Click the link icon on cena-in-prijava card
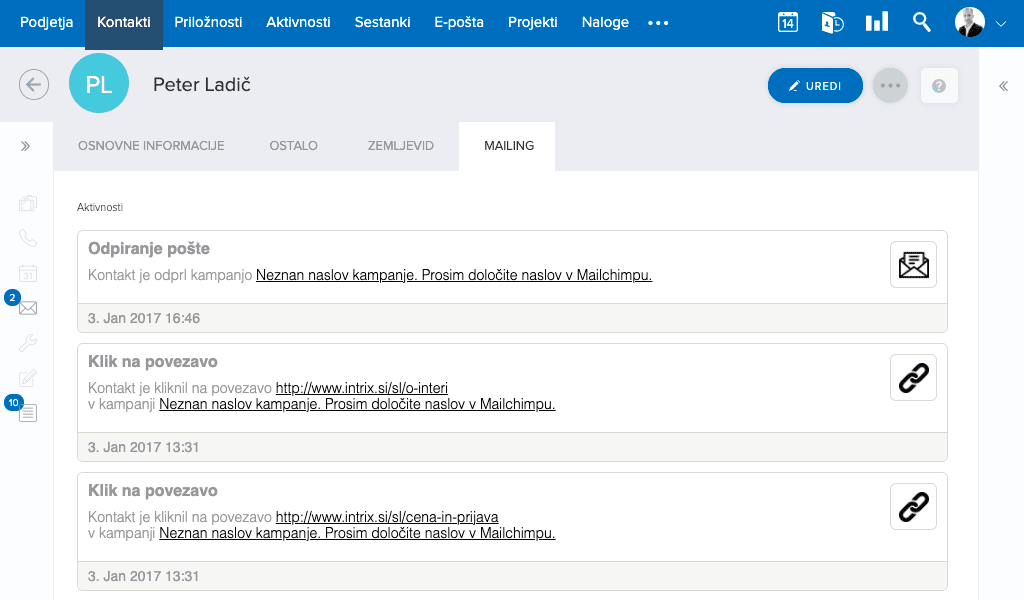1024x600 pixels. coord(913,507)
